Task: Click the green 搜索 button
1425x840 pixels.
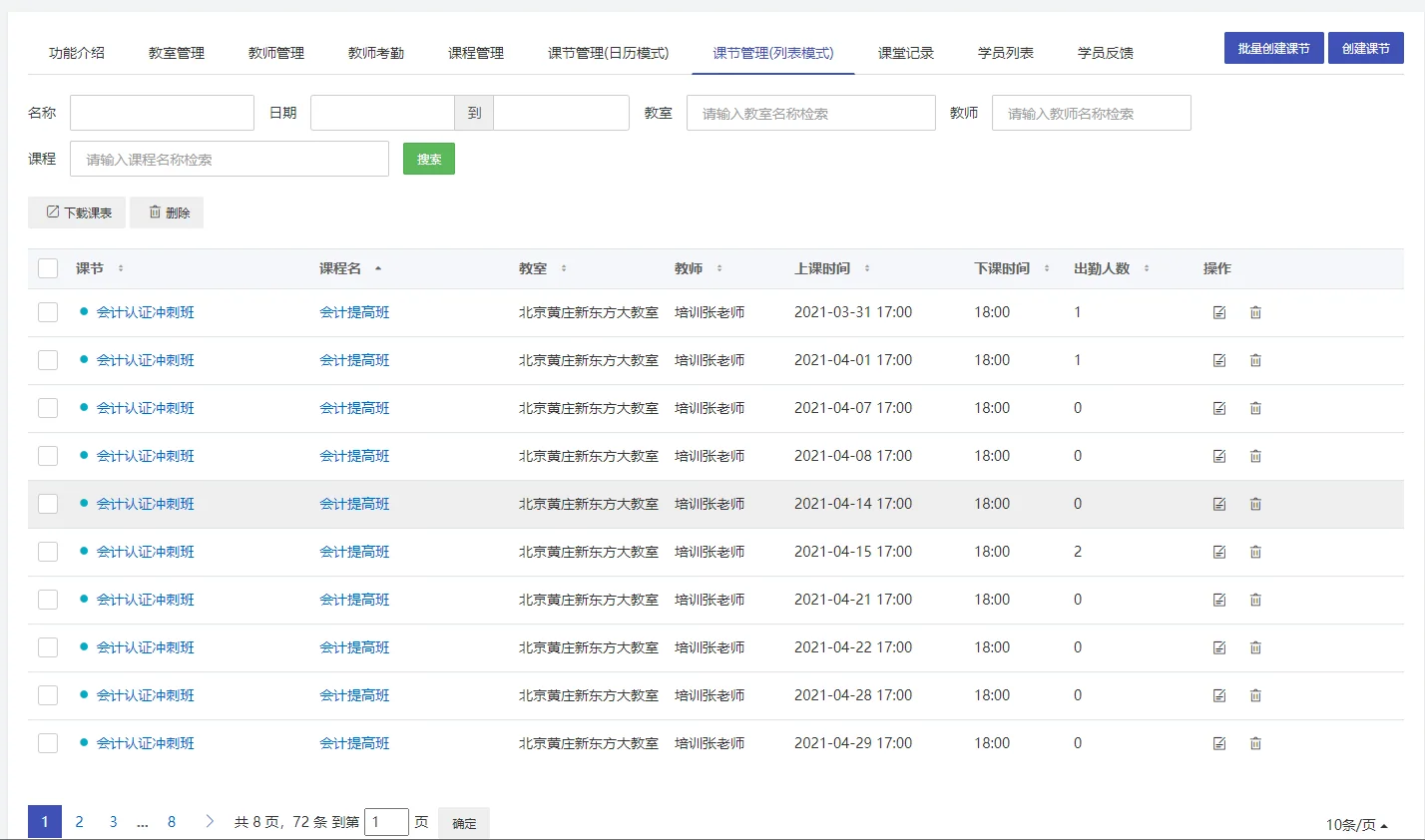Action: (429, 159)
